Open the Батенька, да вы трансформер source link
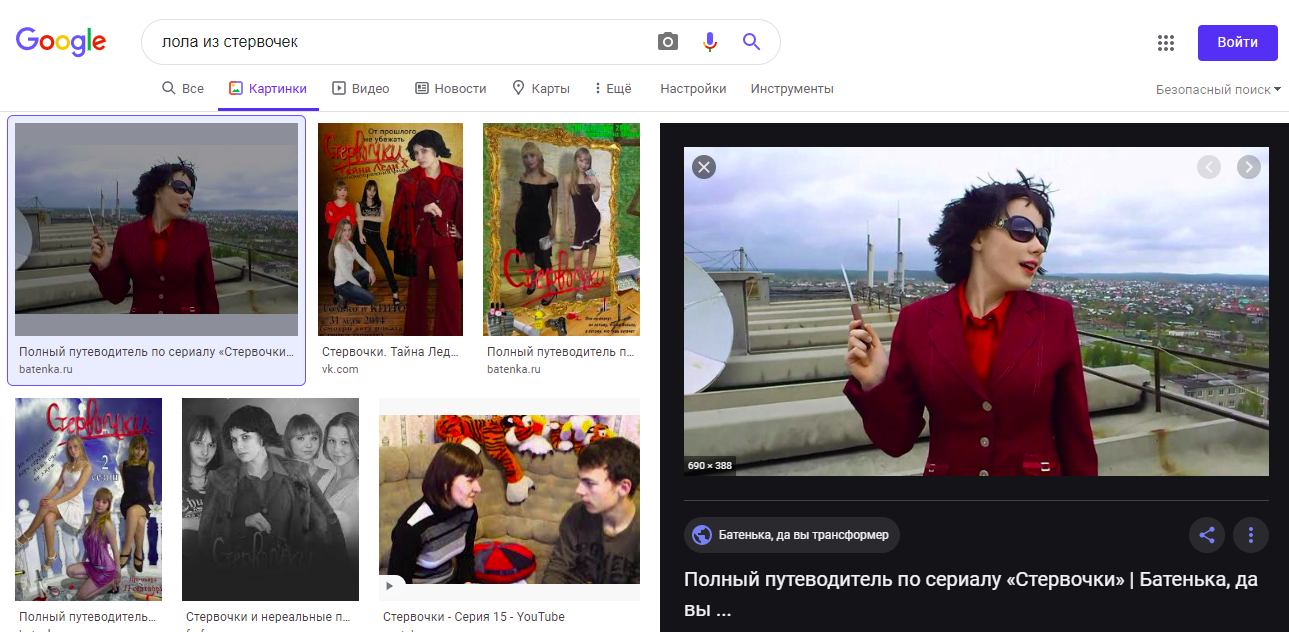The width and height of the screenshot is (1289, 632). 792,535
